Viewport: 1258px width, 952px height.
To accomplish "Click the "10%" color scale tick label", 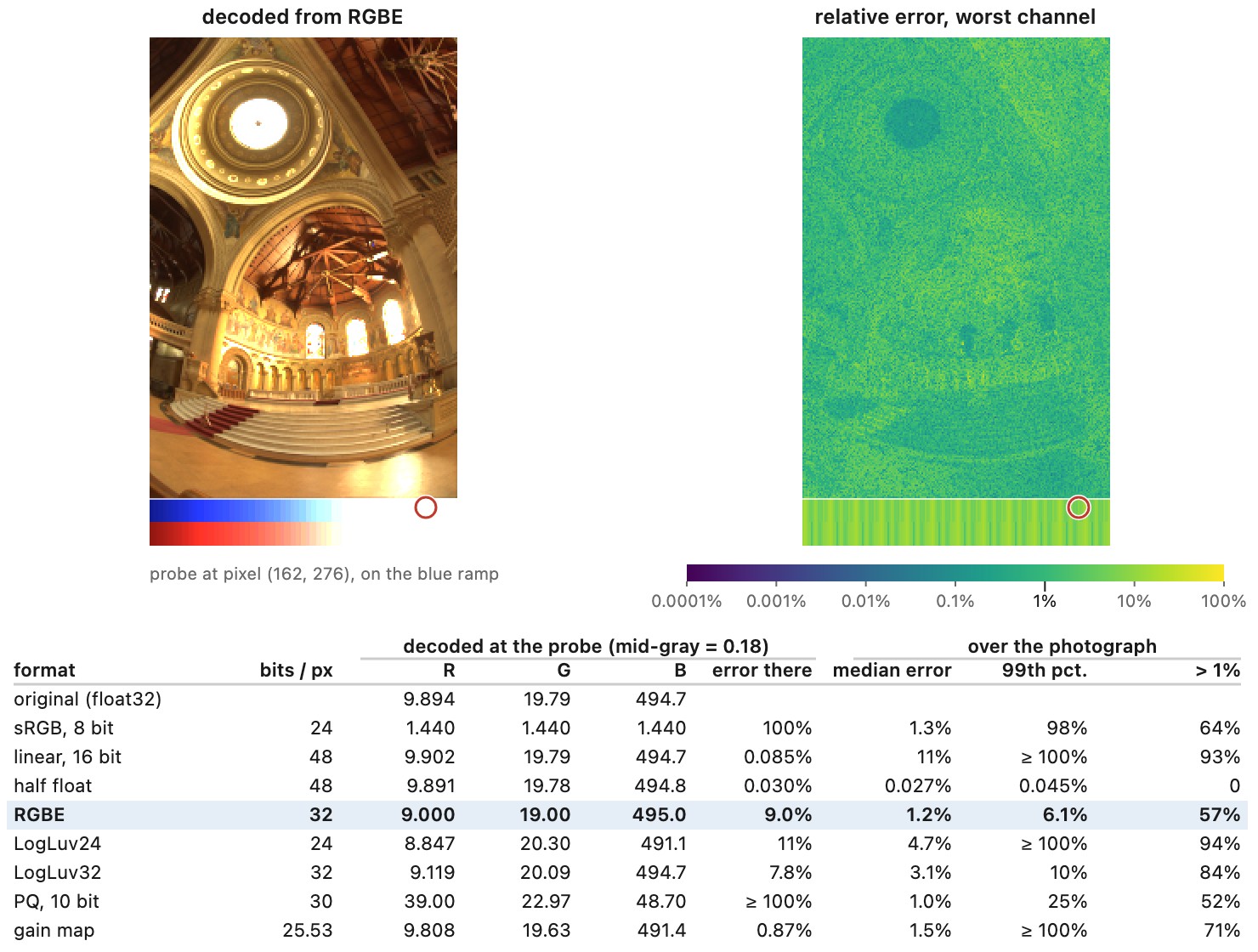I will pyautogui.click(x=1134, y=601).
